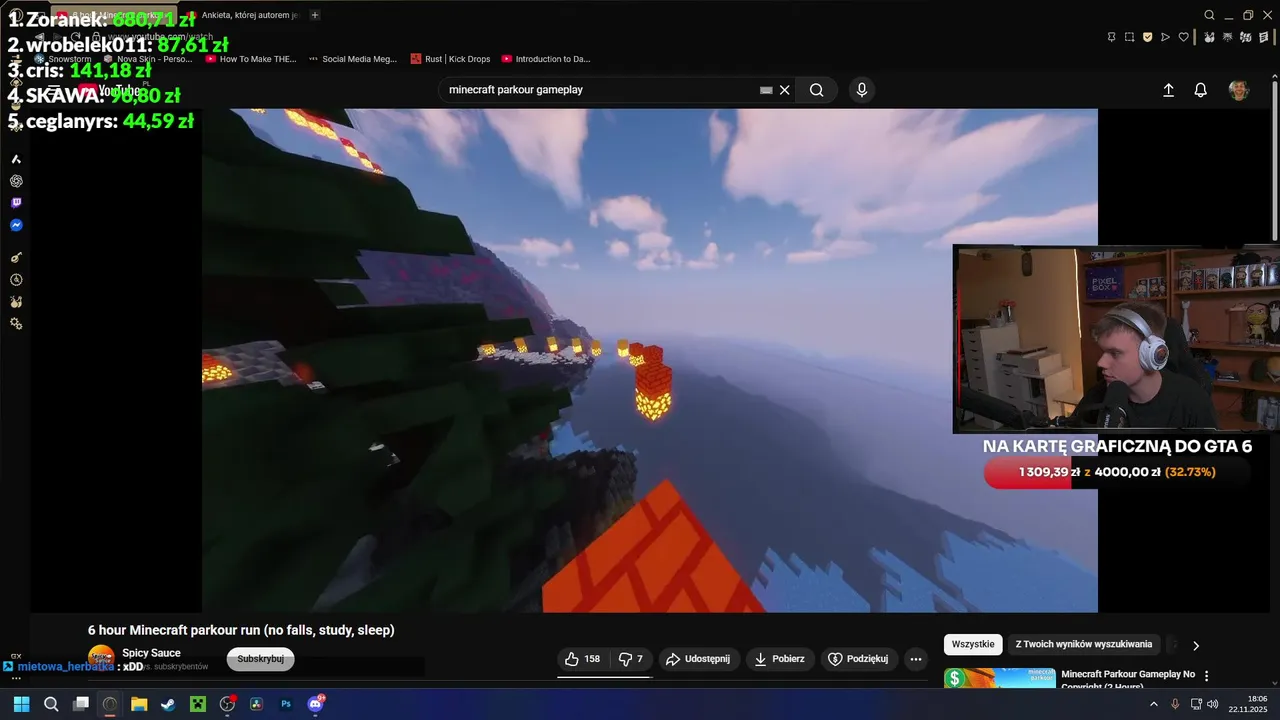1280x720 pixels.
Task: Open Windows taskbar search
Action: coord(51,704)
